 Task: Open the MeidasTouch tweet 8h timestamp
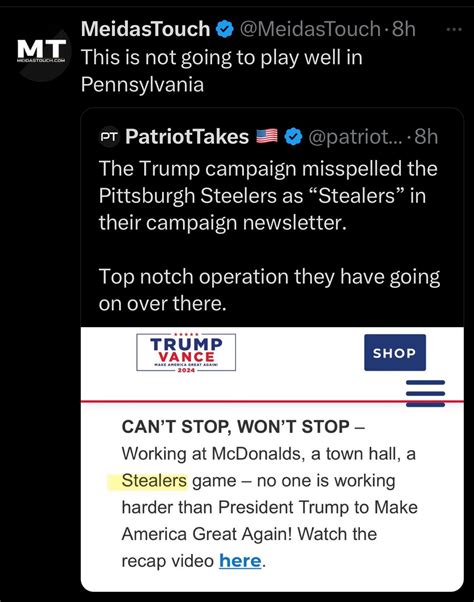(x=404, y=29)
